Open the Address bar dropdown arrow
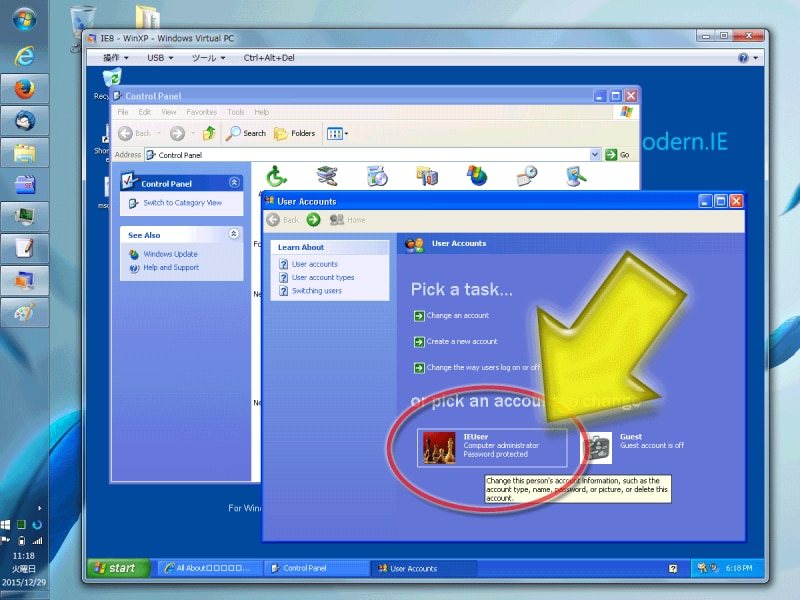This screenshot has height=600, width=800. pos(596,155)
